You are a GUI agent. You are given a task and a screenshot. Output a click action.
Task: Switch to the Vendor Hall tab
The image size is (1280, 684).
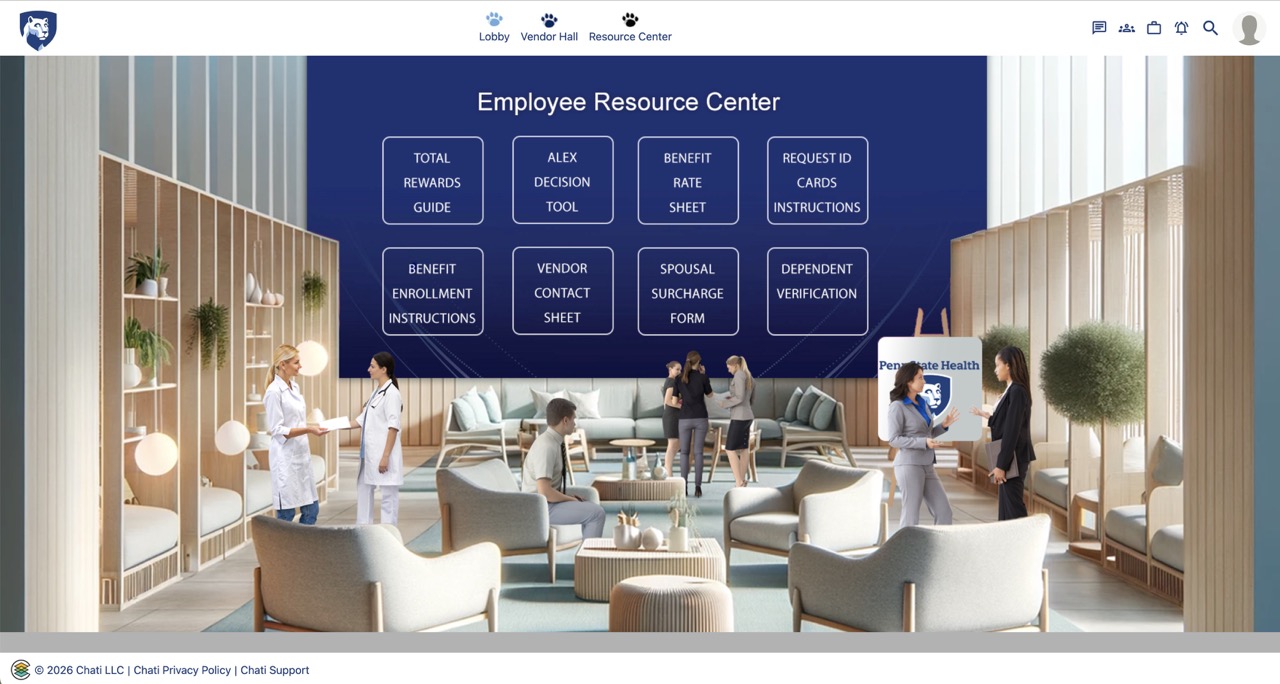coord(549,28)
